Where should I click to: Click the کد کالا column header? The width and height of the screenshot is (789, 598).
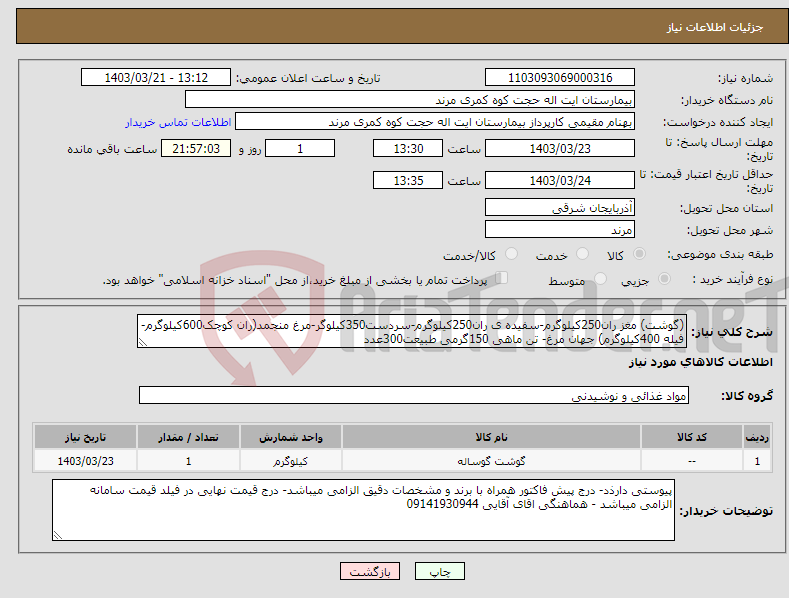(x=692, y=437)
